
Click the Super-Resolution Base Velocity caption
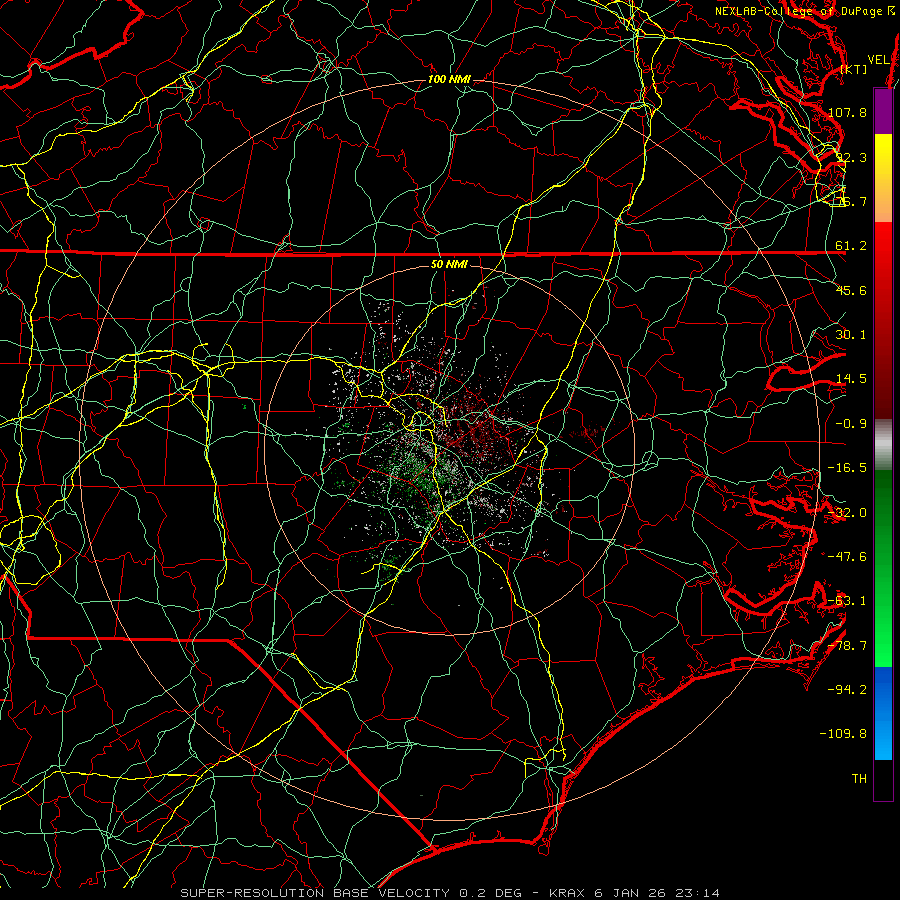(x=450, y=893)
